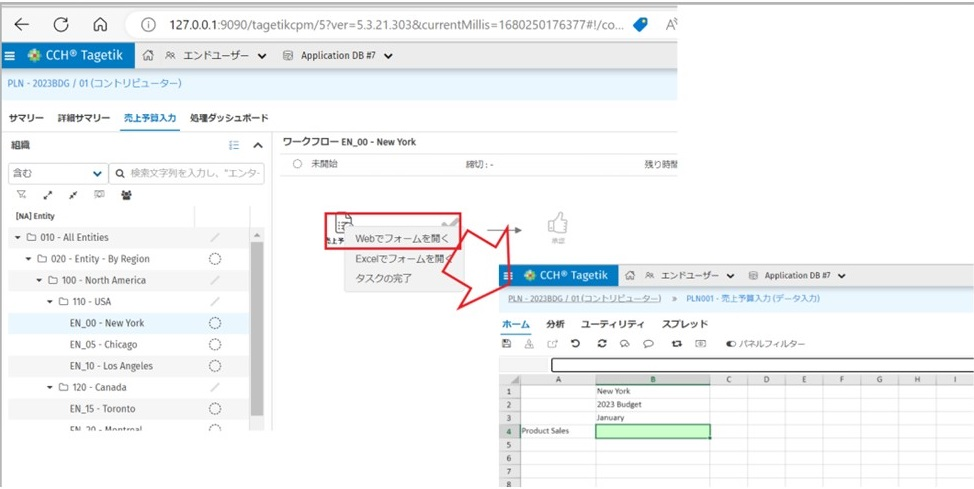Click the thumbs-up approval icon in workflow
Screen dimensions: 974x489
pos(557,224)
